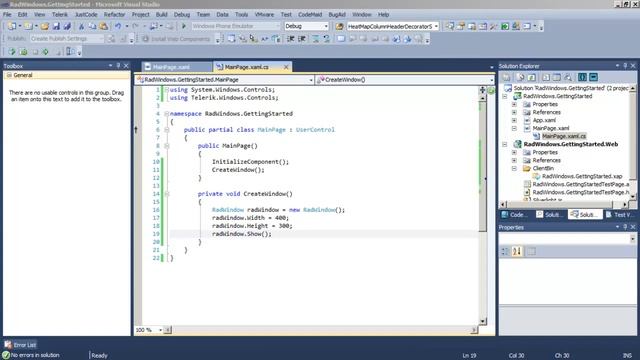640x360 pixels.
Task: Pin the Solution Explorer auto-hide pin
Action: (625, 66)
